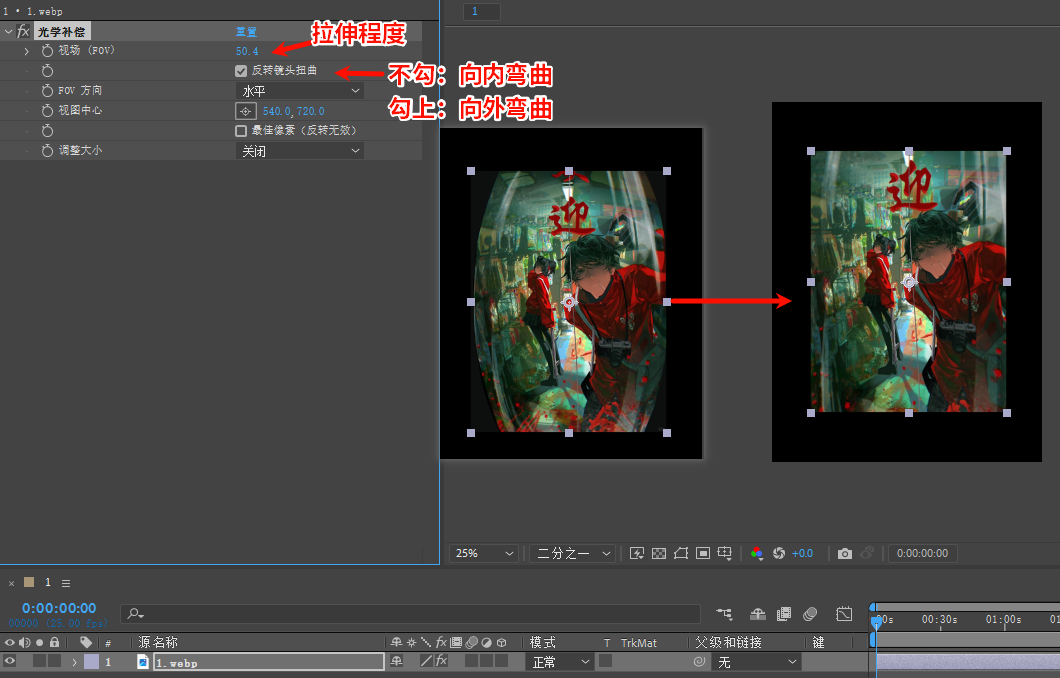The height and width of the screenshot is (678, 1060).
Task: Click the 父级和链接 column header
Action: tap(728, 642)
